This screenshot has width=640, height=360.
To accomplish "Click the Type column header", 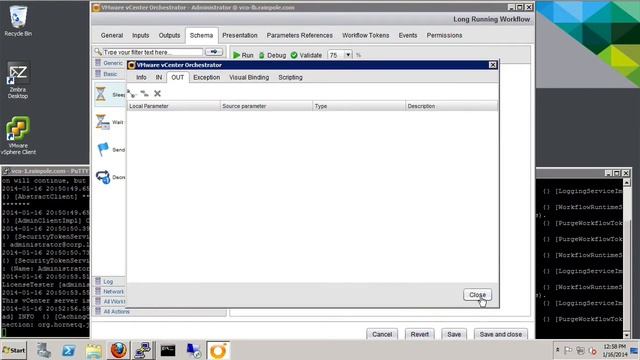I will coord(359,106).
